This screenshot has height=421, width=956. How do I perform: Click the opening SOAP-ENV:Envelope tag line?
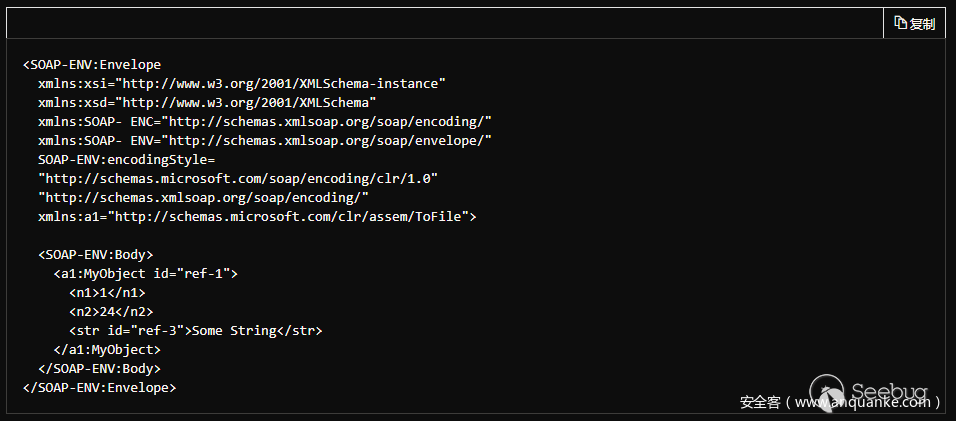[92, 65]
